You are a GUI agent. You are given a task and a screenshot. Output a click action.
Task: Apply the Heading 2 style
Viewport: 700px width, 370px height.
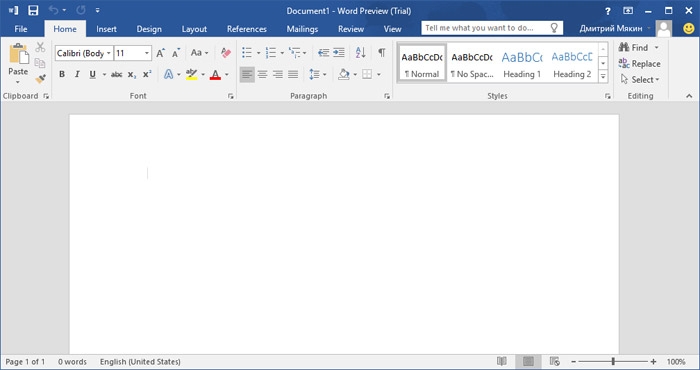point(572,63)
